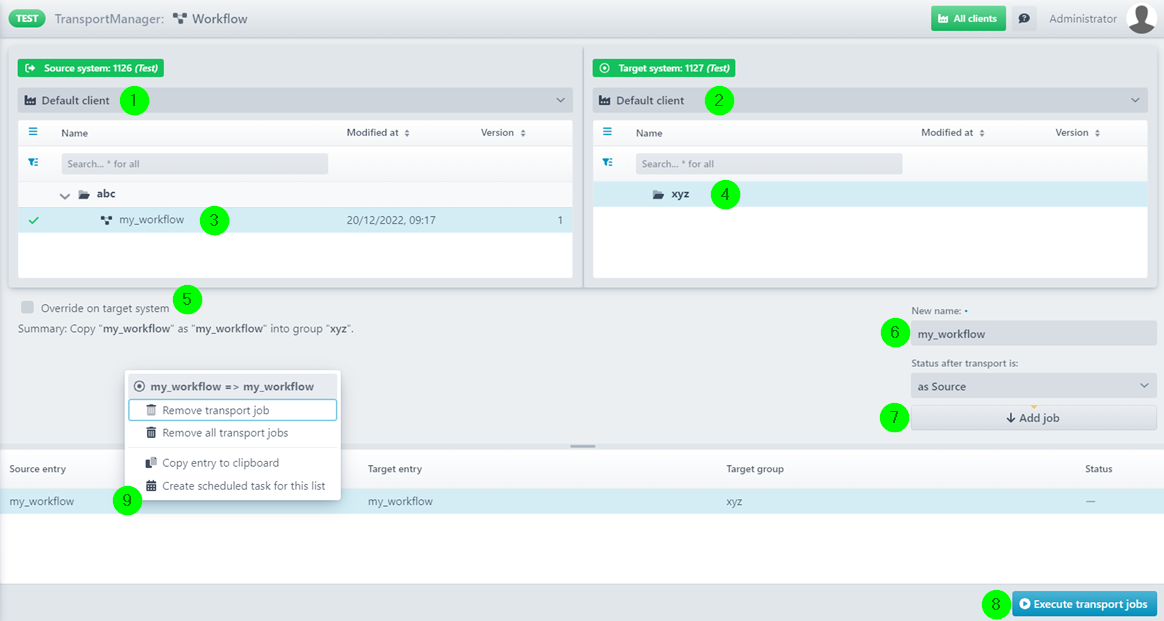Enable Override on target system checkbox

click(x=27, y=308)
